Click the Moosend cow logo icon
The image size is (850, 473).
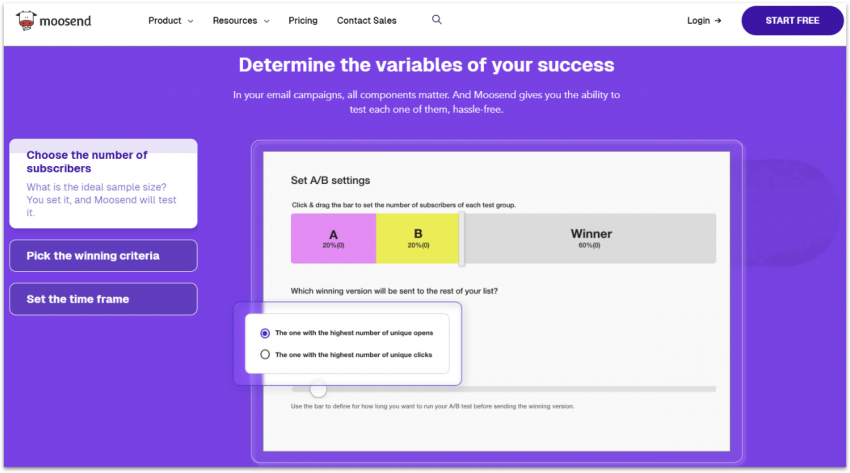click(x=28, y=20)
